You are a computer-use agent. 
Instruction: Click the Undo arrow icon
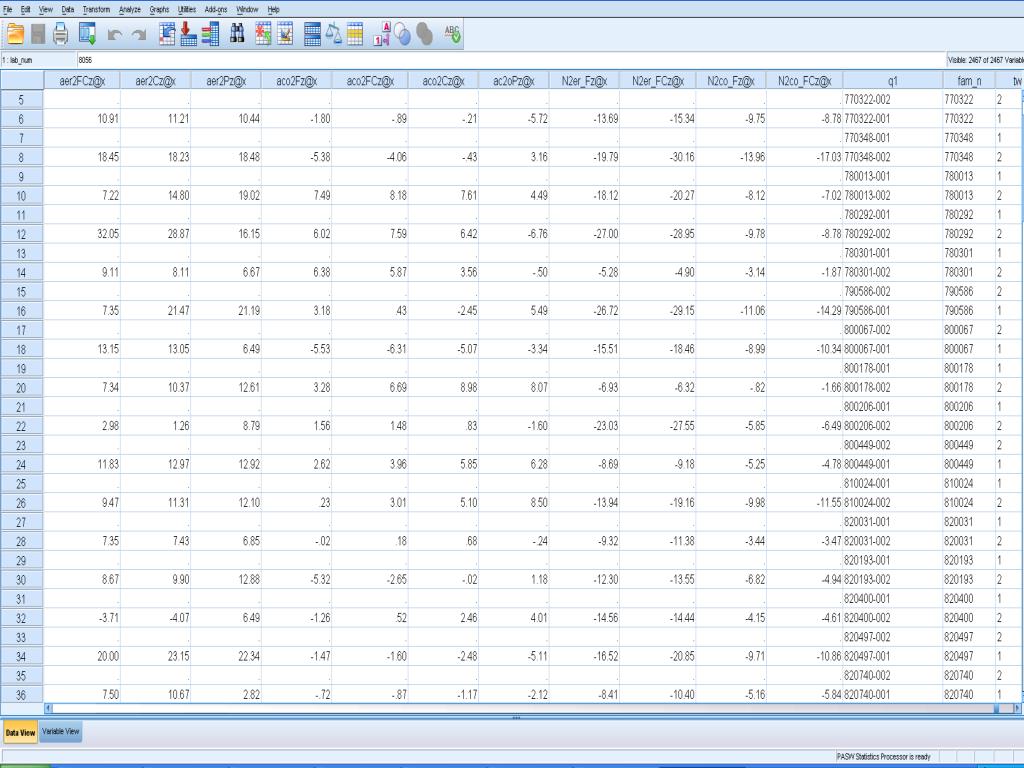click(115, 35)
